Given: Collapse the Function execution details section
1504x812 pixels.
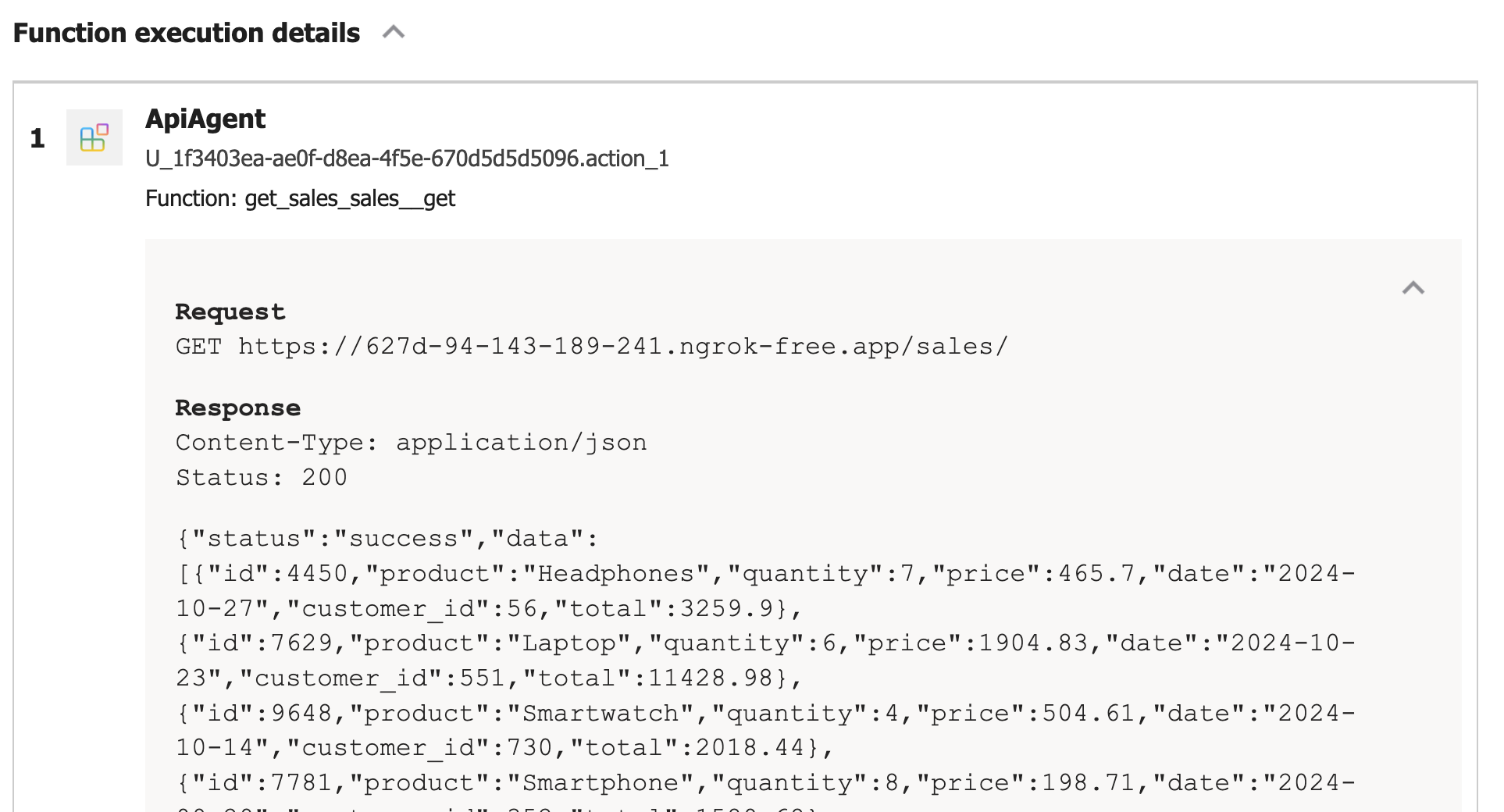Looking at the screenshot, I should coord(394,33).
